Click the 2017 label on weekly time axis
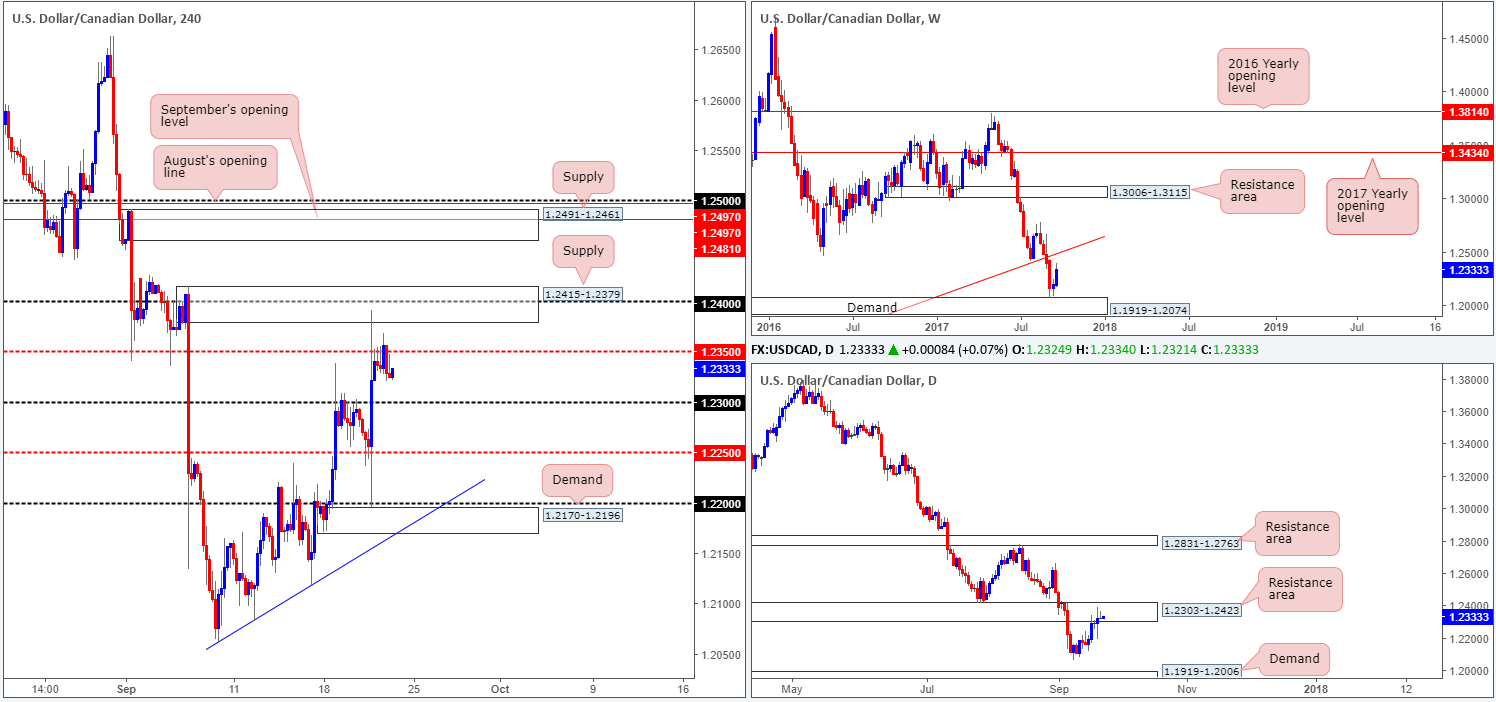The image size is (1496, 702). click(x=937, y=326)
